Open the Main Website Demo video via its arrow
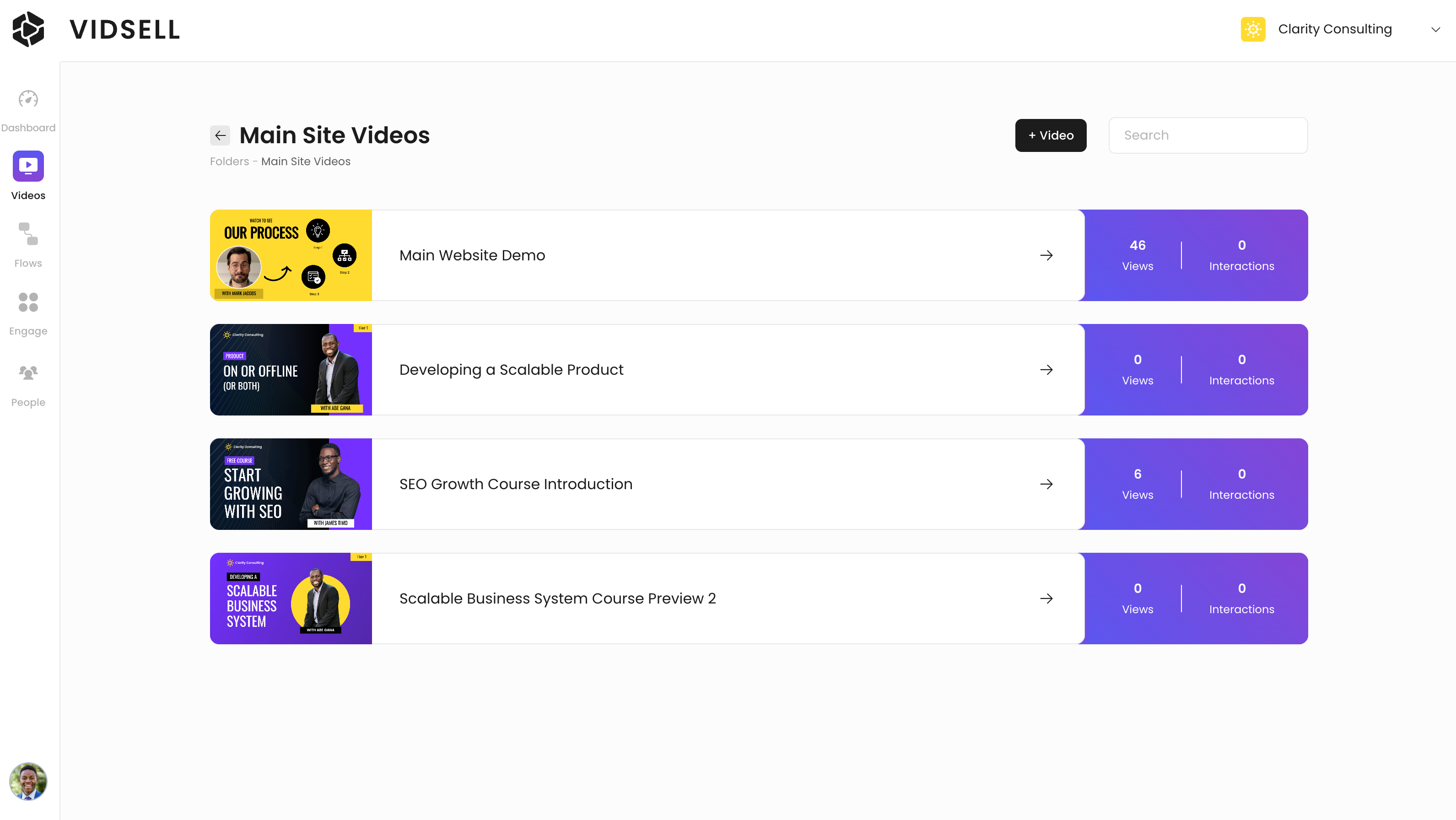This screenshot has width=1456, height=820. pos(1046,255)
